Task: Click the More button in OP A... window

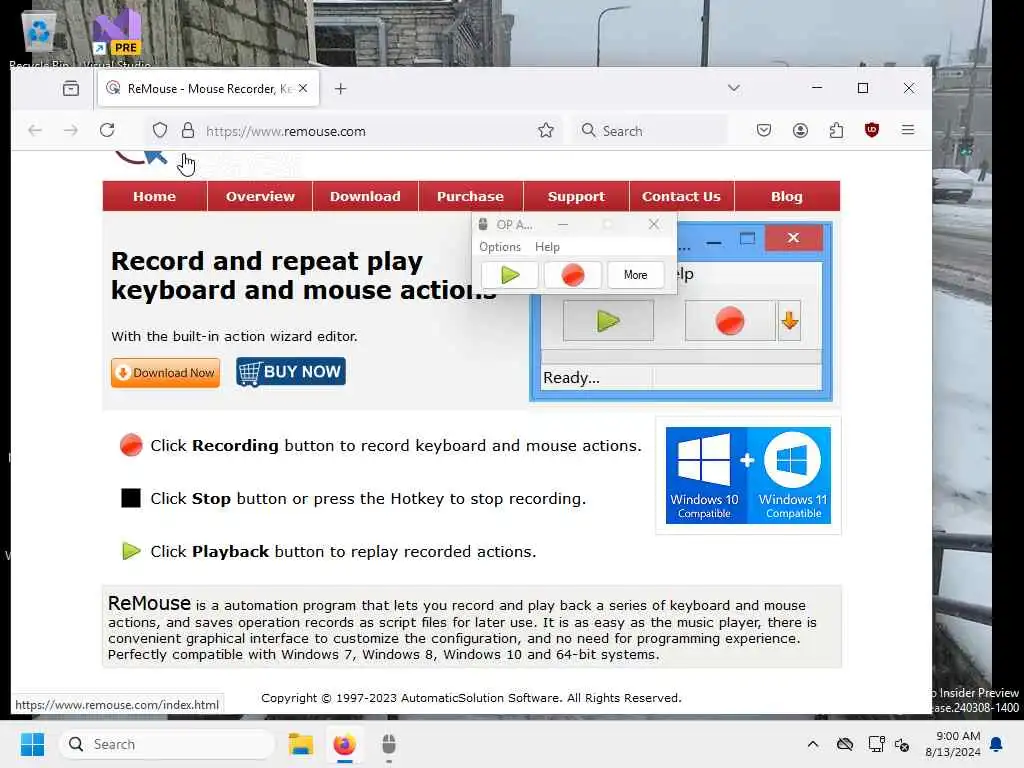Action: 635,275
